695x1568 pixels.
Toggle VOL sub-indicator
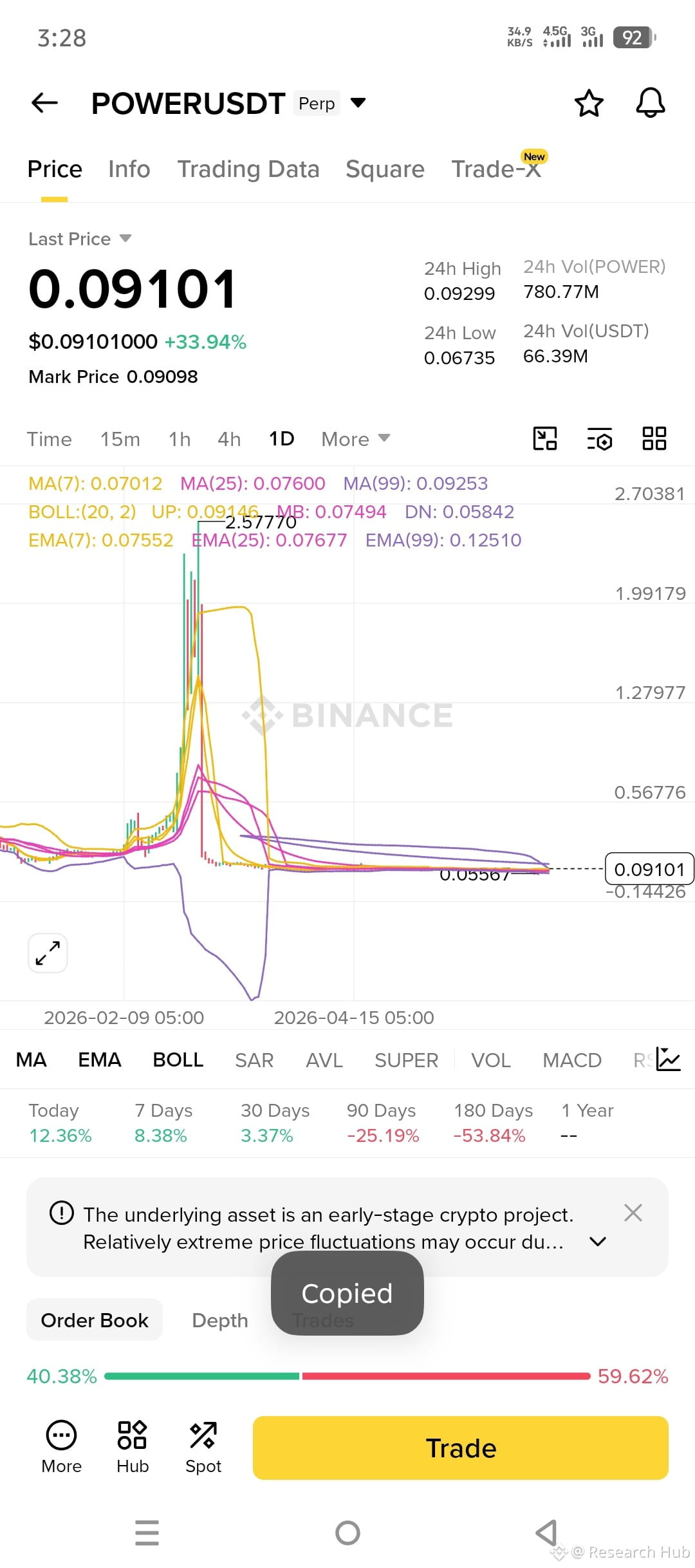tap(491, 1059)
